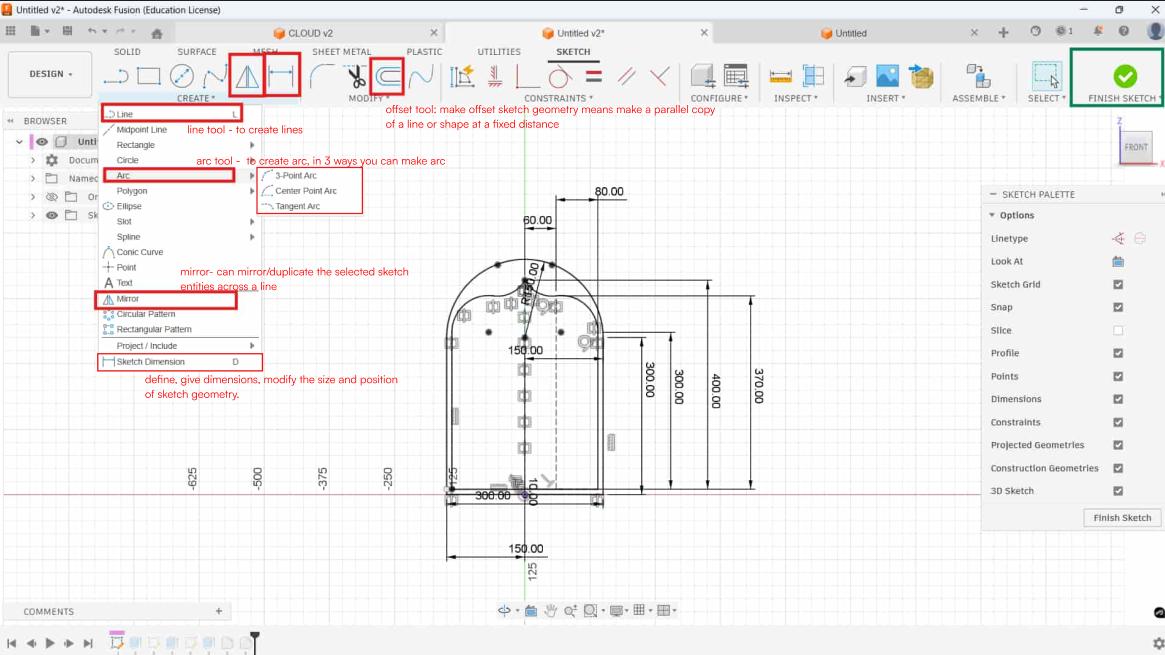
Task: Toggle the Snap checkbox
Action: pos(1117,307)
